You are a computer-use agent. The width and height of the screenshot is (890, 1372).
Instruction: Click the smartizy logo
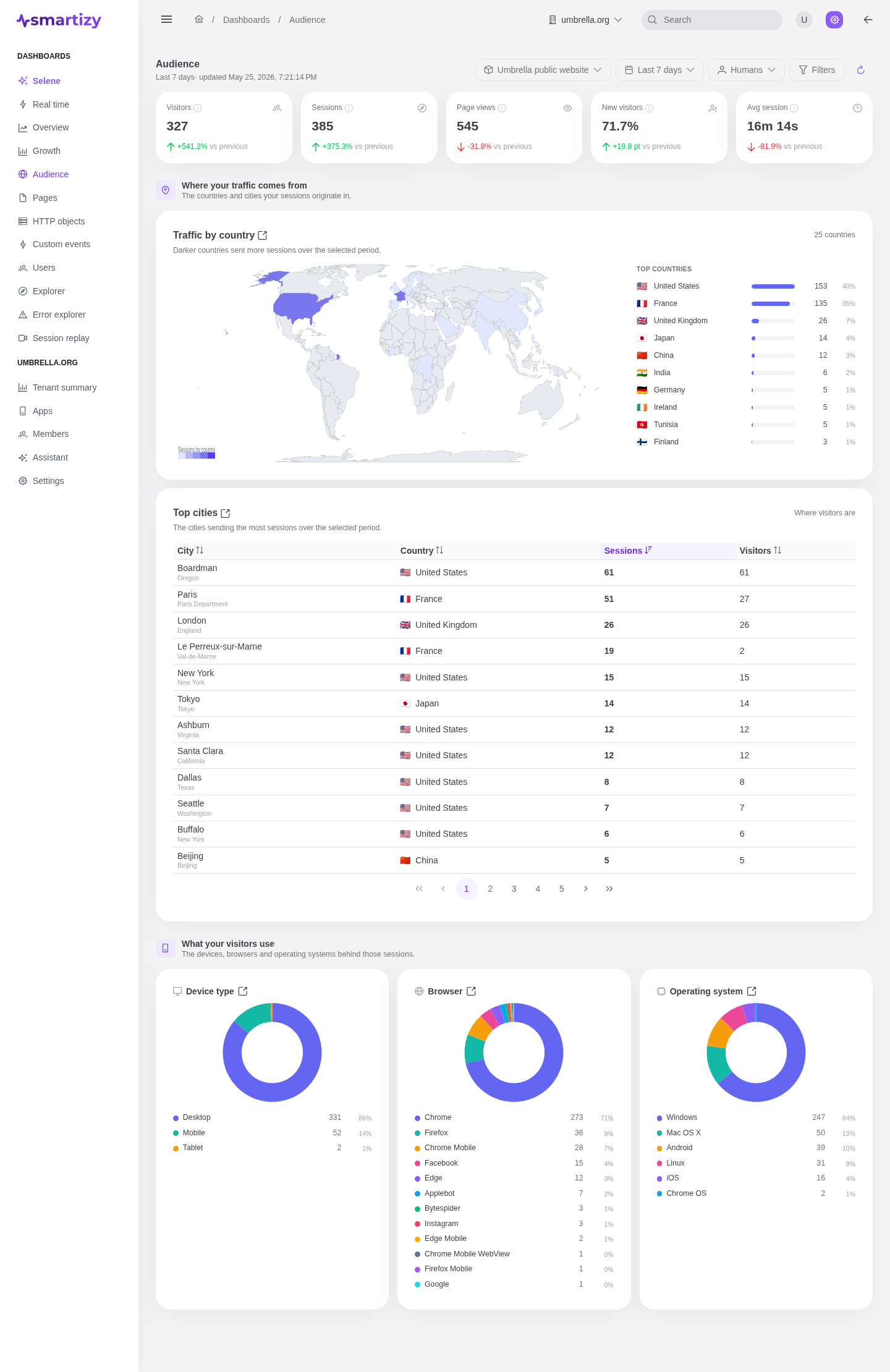click(59, 20)
